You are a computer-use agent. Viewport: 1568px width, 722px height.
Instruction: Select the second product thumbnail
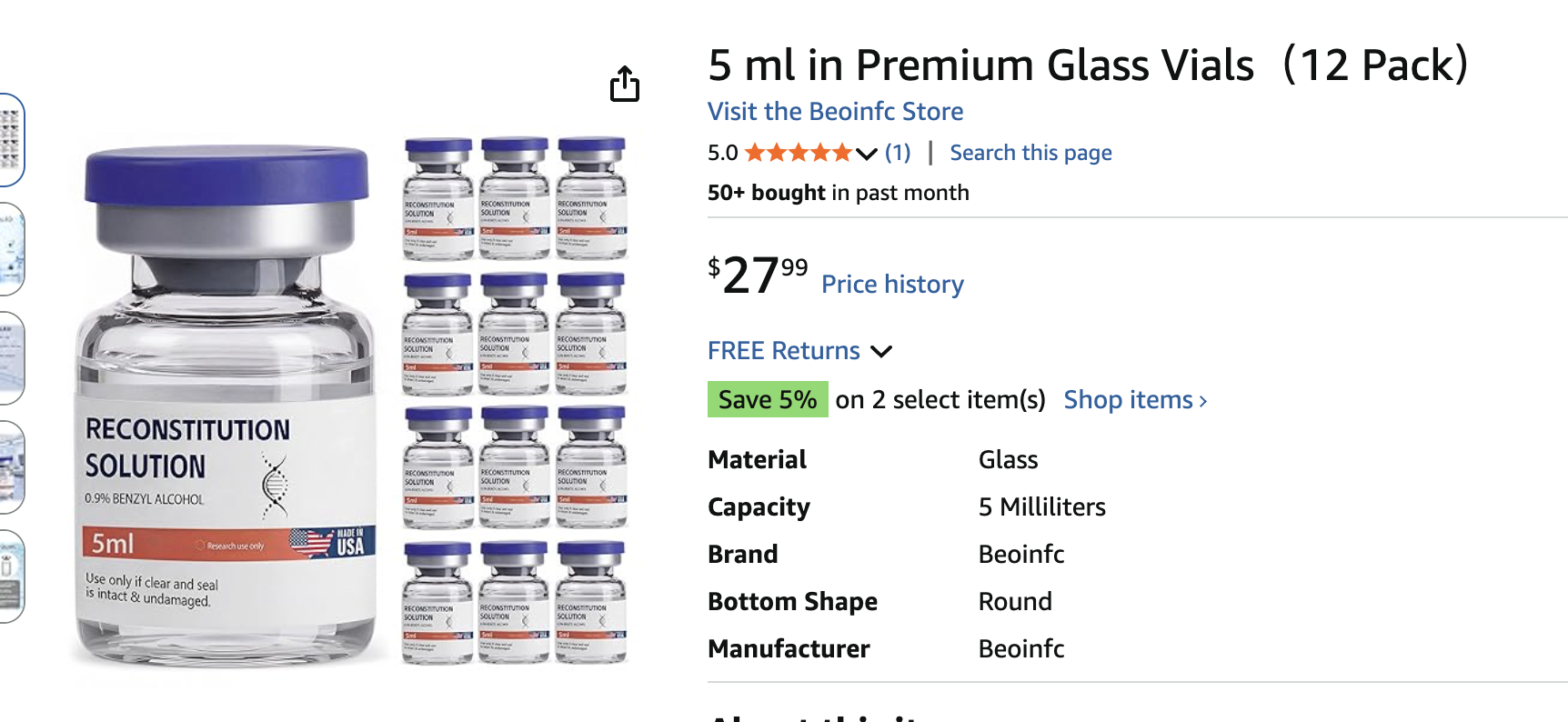click(10, 248)
